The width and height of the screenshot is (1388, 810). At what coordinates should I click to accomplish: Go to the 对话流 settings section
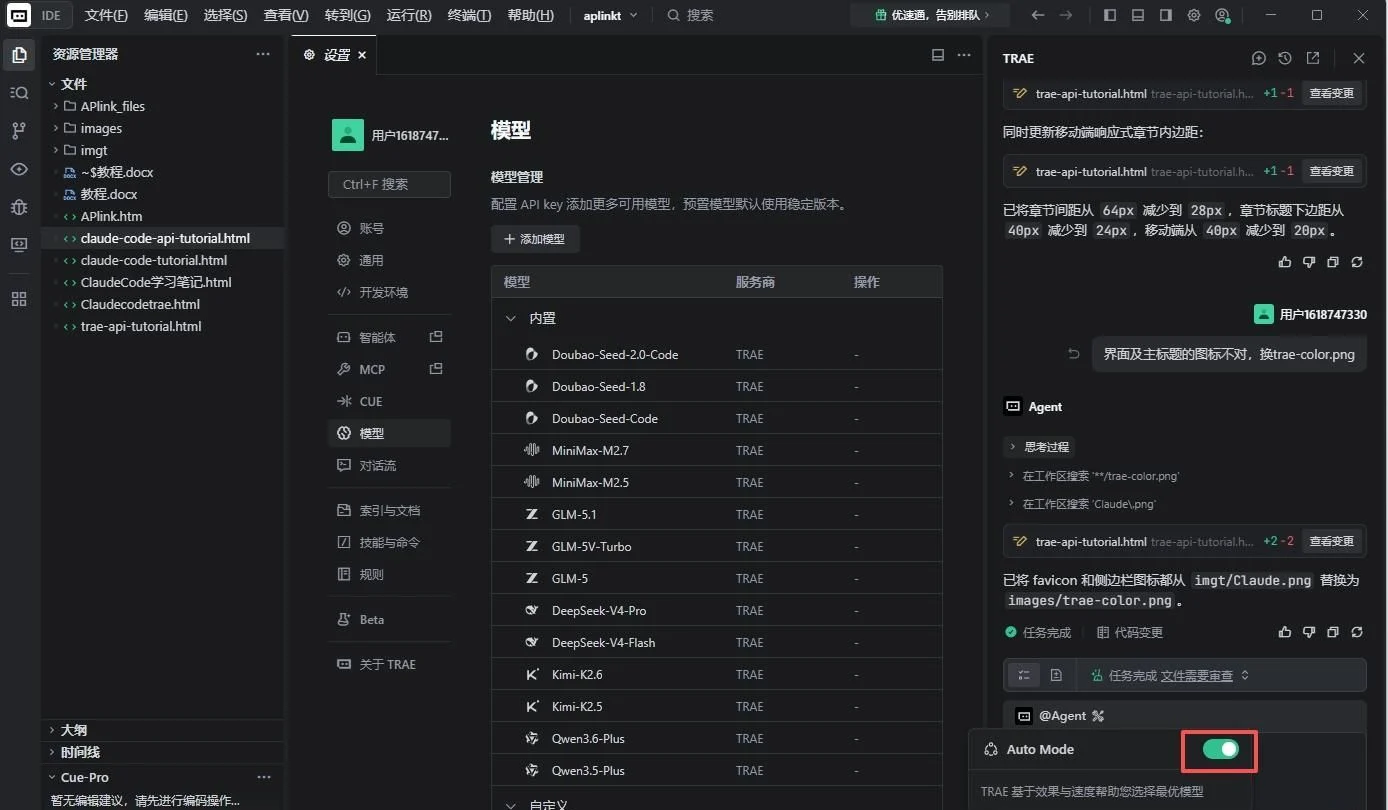point(389,465)
